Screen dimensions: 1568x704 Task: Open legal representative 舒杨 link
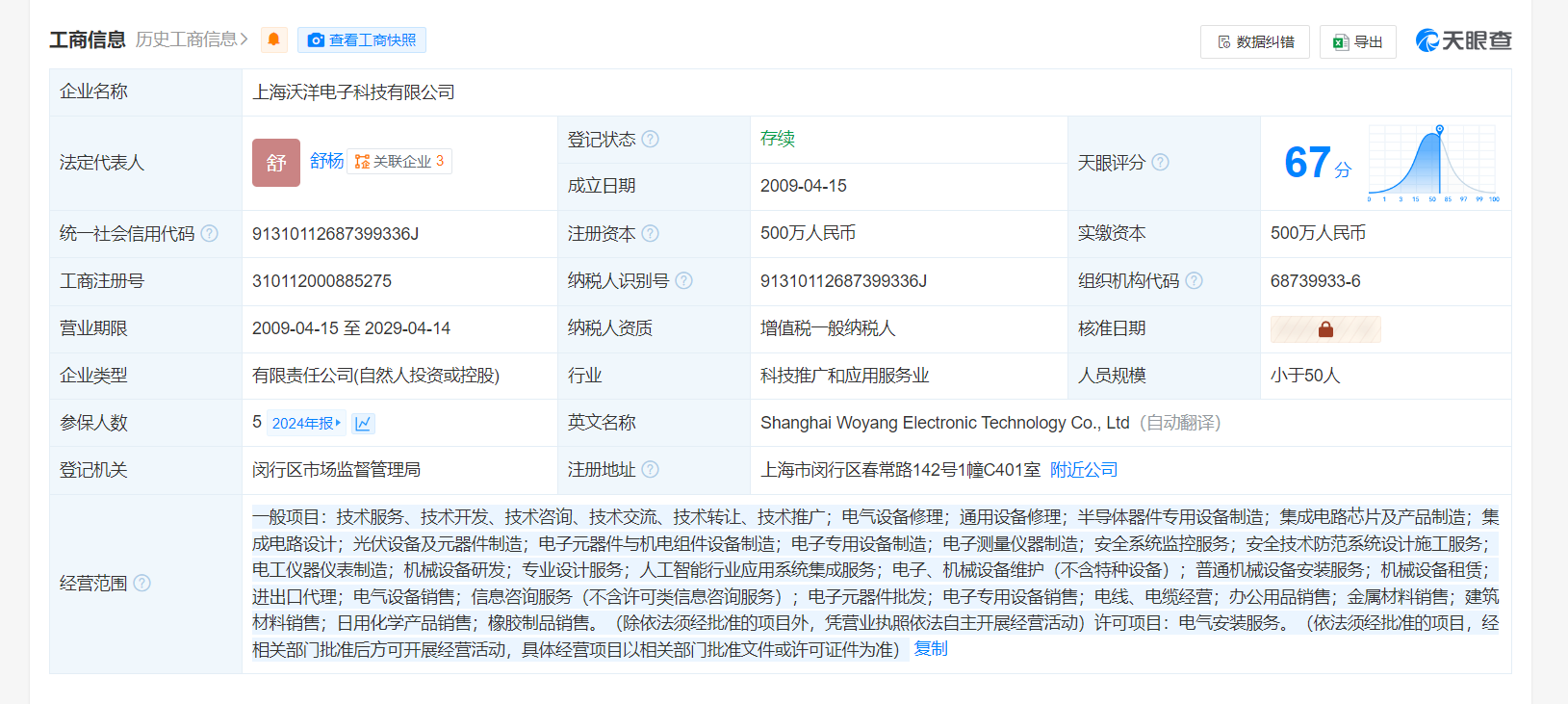pos(326,161)
